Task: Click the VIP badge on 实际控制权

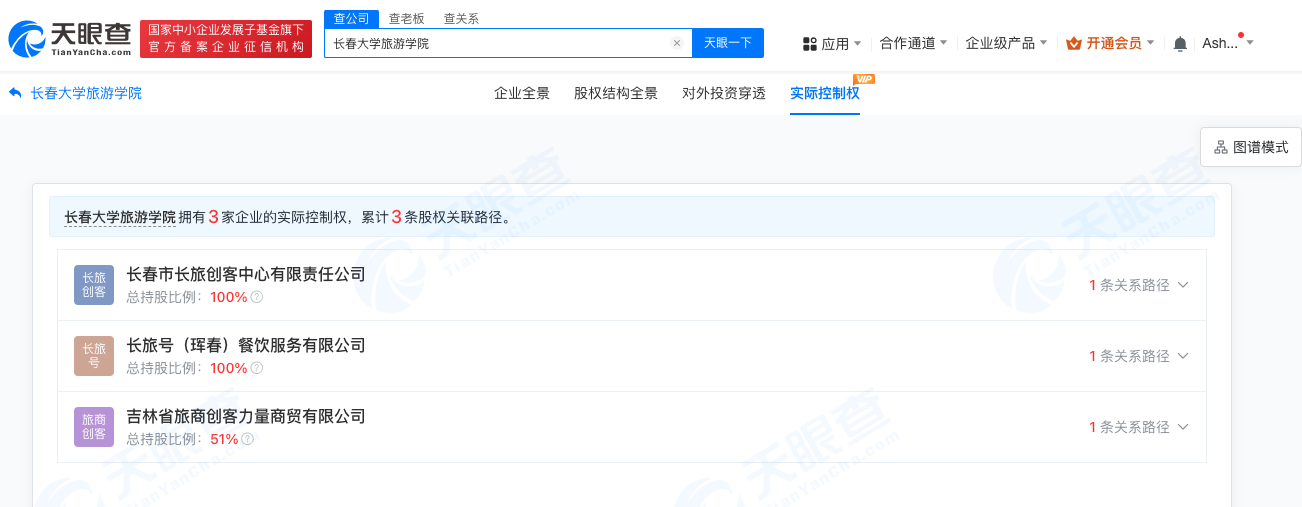Action: tap(864, 79)
